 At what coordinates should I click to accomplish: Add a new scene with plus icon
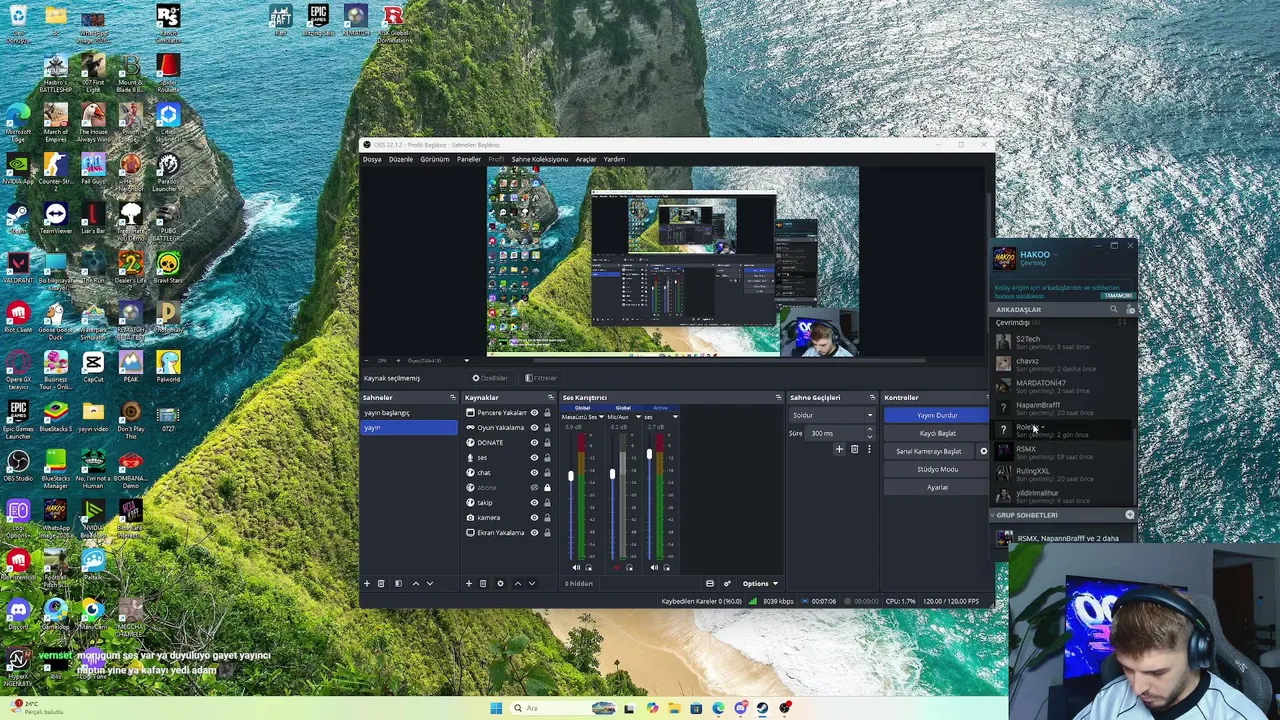click(x=367, y=583)
